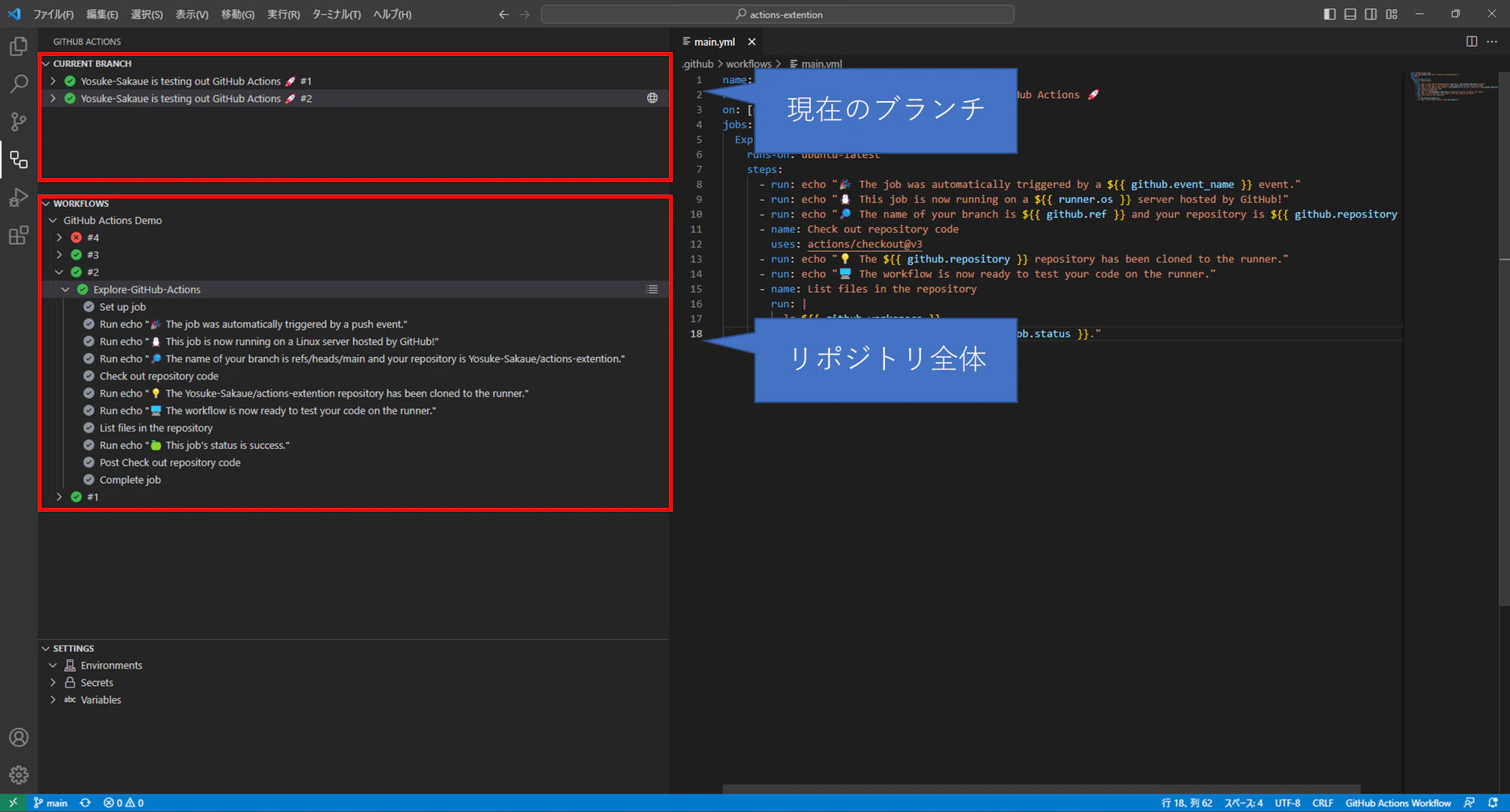
Task: Close the main.yml editor tab
Action: (x=752, y=42)
